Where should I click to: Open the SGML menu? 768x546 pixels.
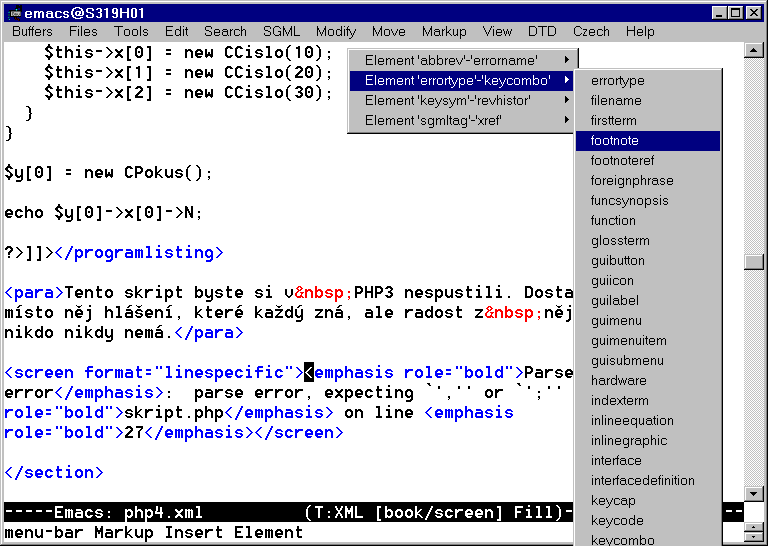click(281, 32)
